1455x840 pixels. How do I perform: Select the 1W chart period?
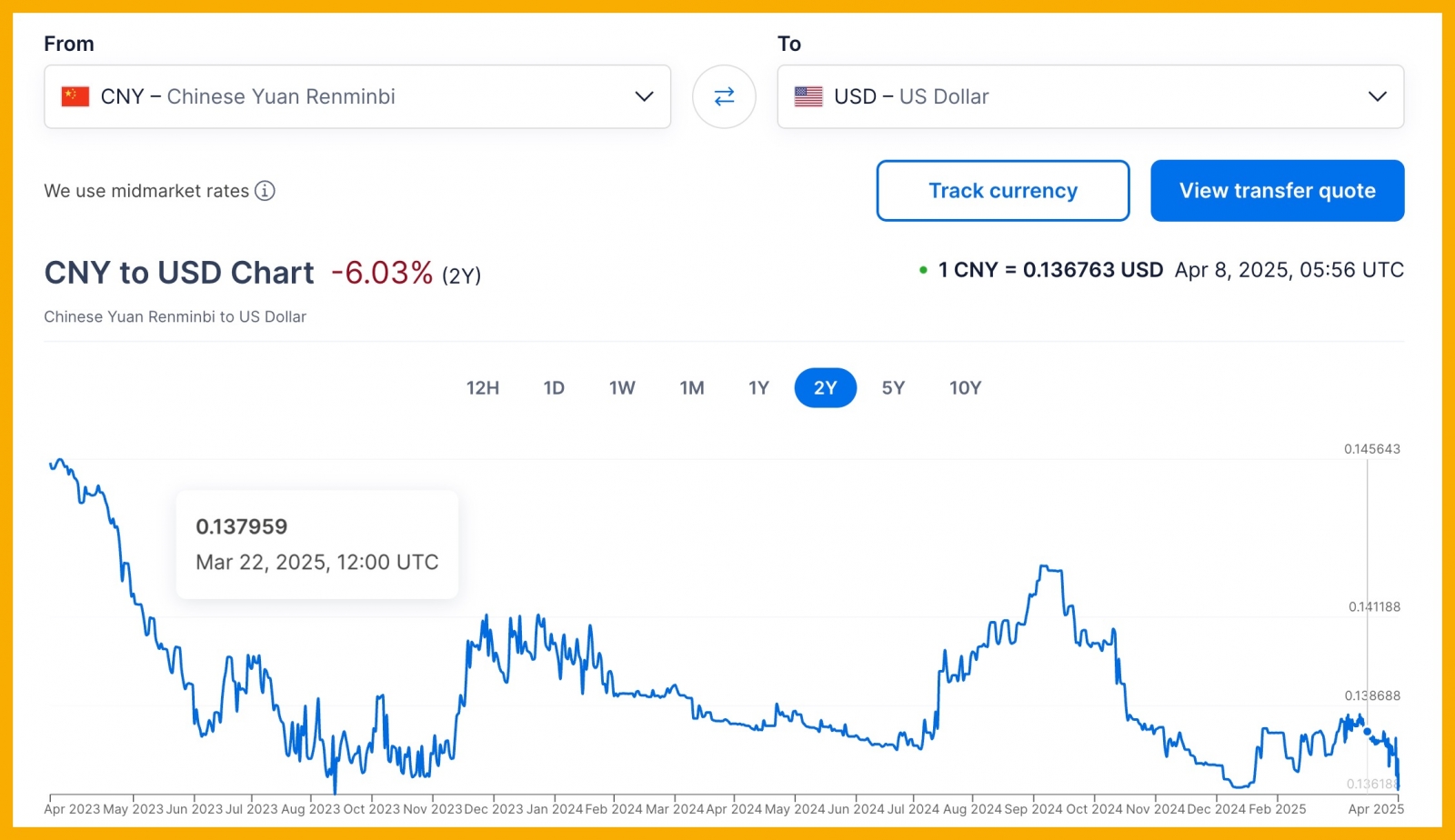(622, 388)
